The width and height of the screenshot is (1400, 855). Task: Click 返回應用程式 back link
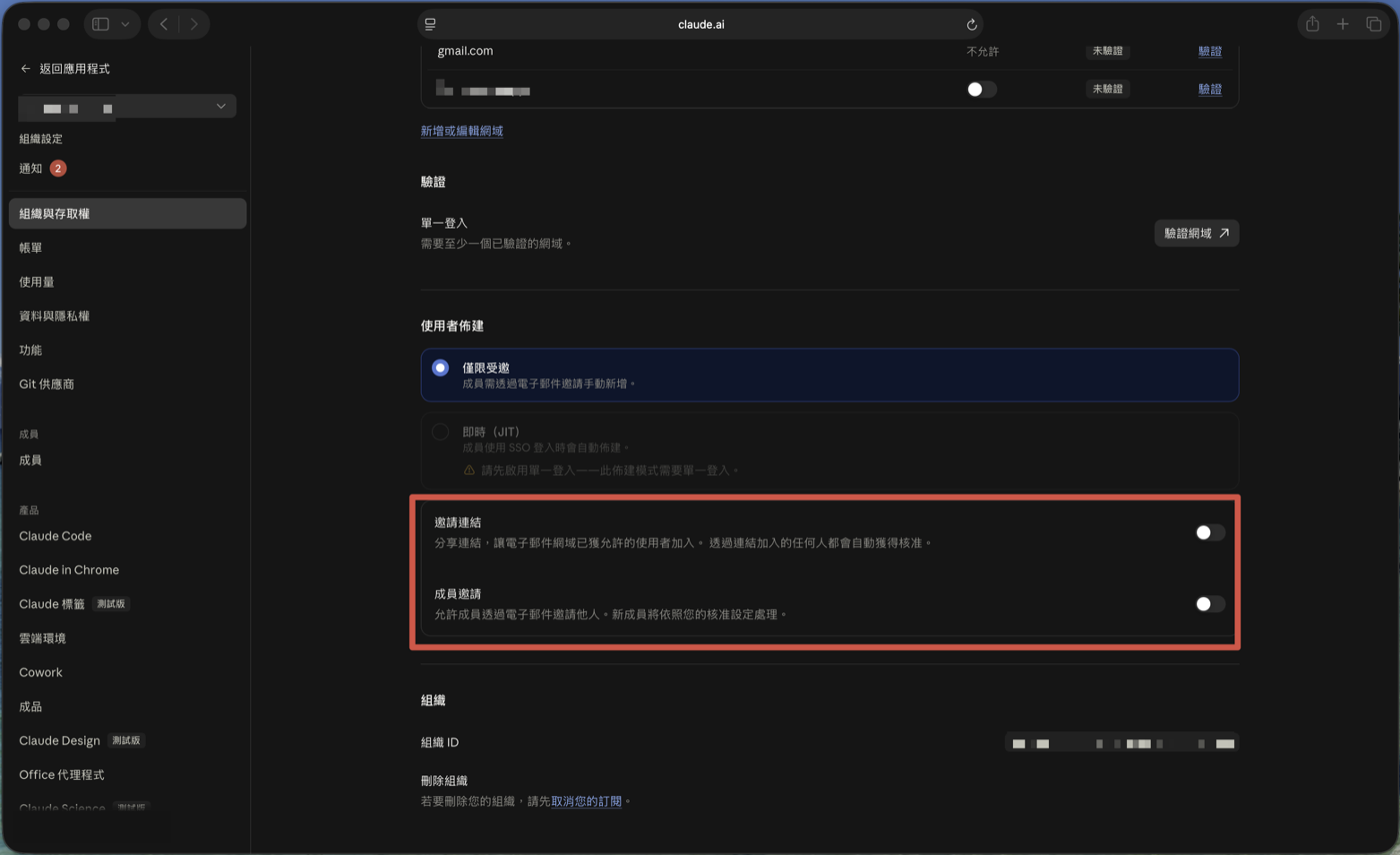(64, 68)
